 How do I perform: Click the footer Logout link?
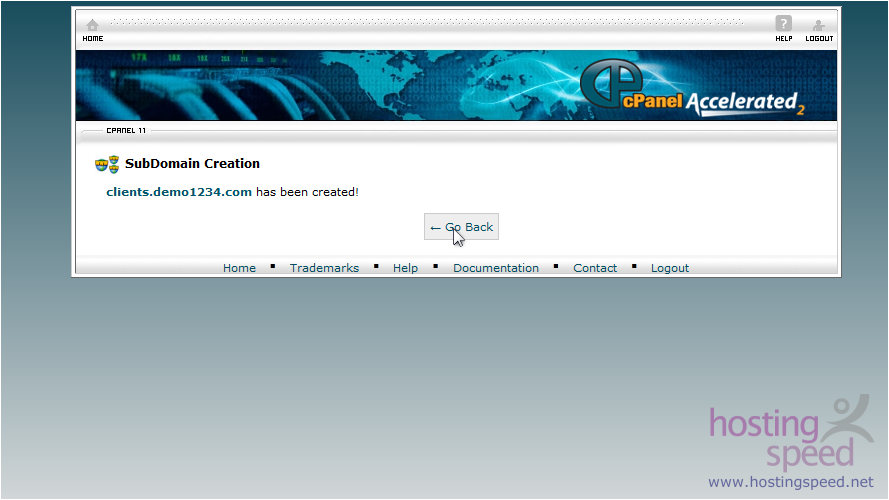pyautogui.click(x=670, y=268)
